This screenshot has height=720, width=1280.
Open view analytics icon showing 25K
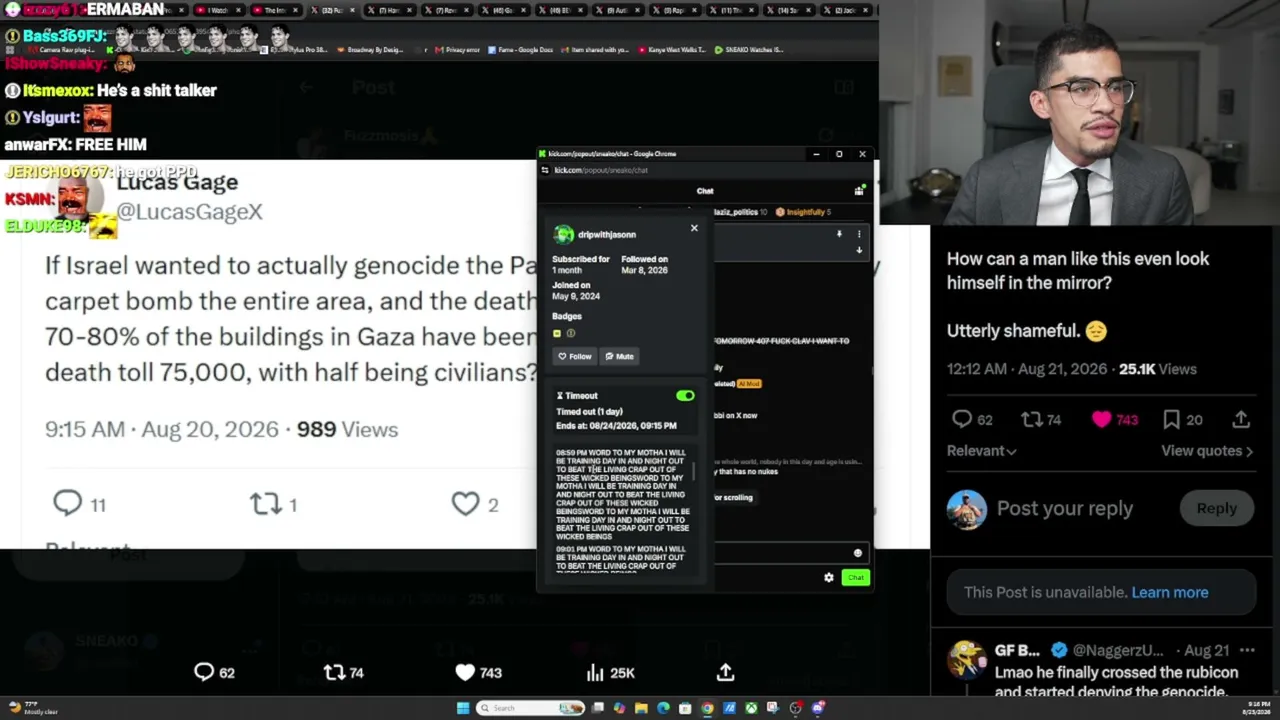(x=595, y=672)
